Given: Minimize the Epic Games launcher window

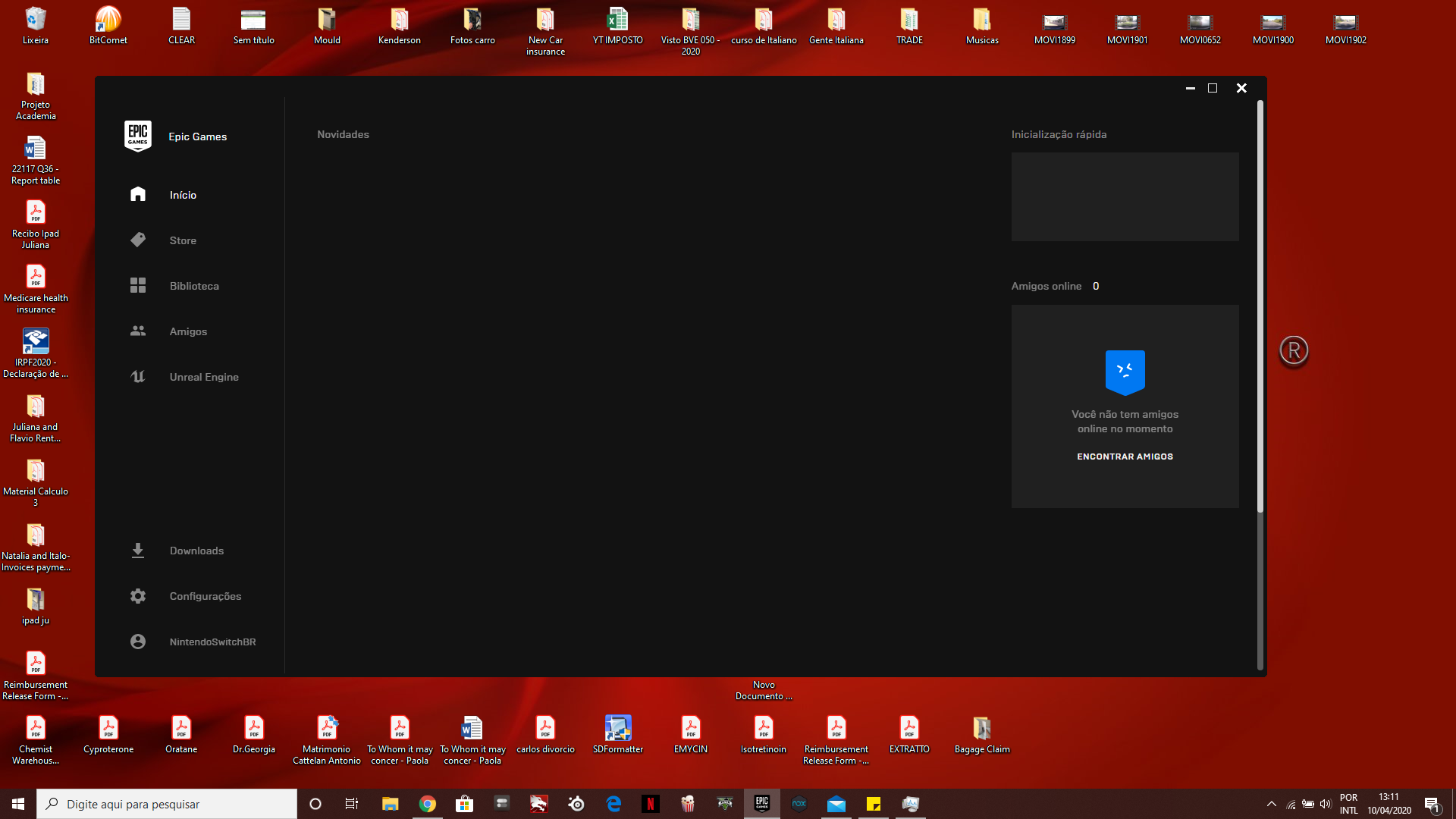Looking at the screenshot, I should (x=1191, y=88).
